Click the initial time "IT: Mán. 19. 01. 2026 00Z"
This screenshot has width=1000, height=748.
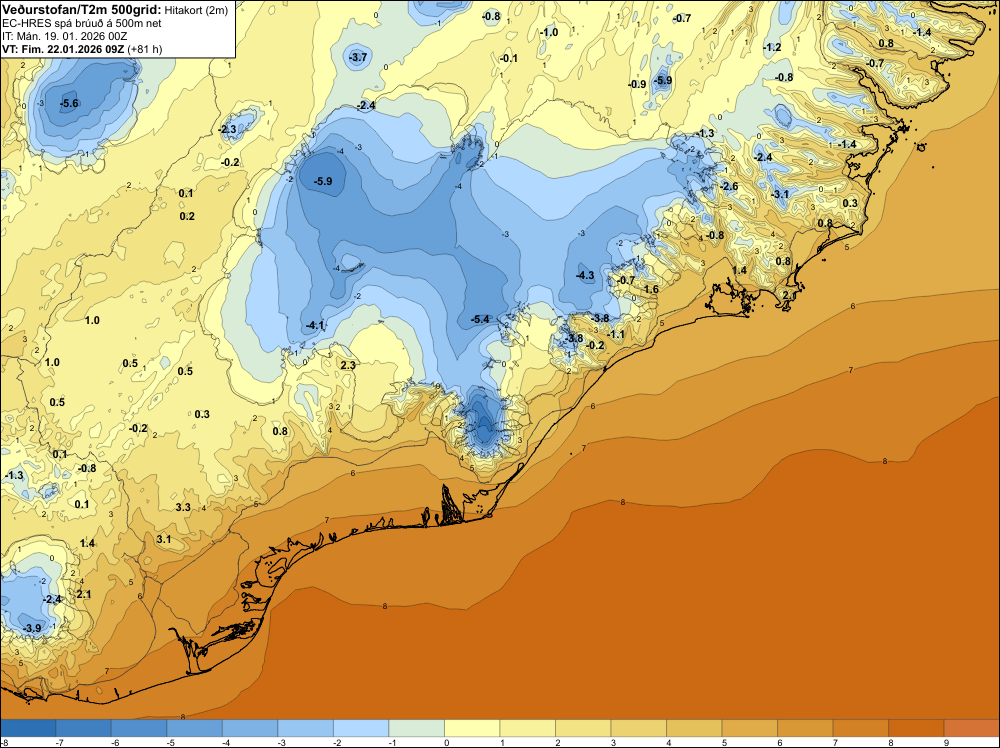(x=64, y=36)
